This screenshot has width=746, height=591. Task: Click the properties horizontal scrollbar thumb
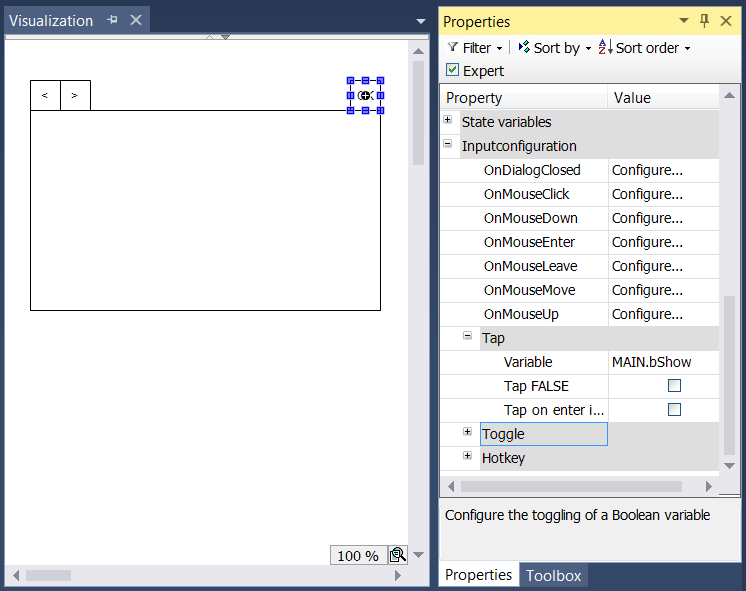click(x=571, y=486)
